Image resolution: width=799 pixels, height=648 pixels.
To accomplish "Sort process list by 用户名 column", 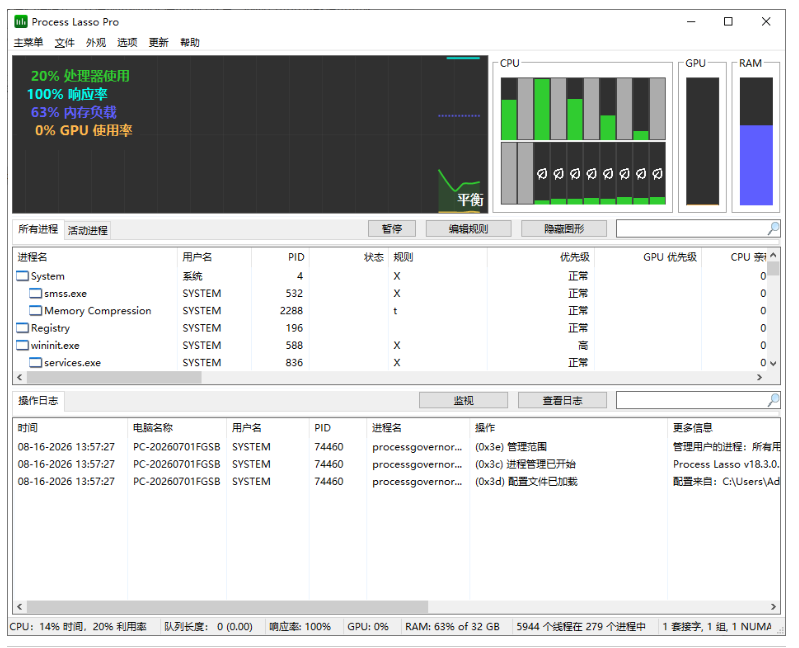I will 214,257.
